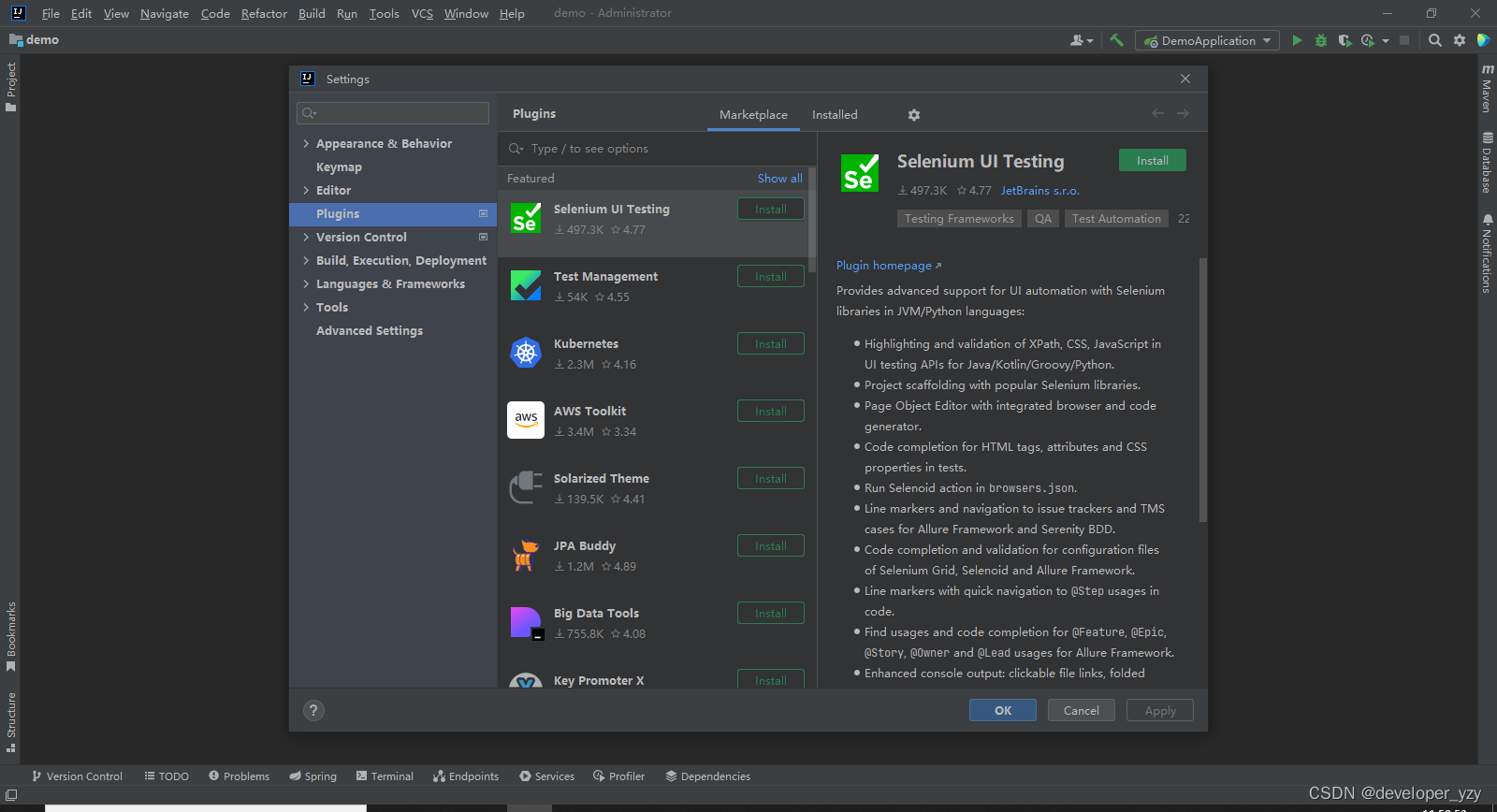
Task: Expand Editor settings node
Action: pos(306,190)
